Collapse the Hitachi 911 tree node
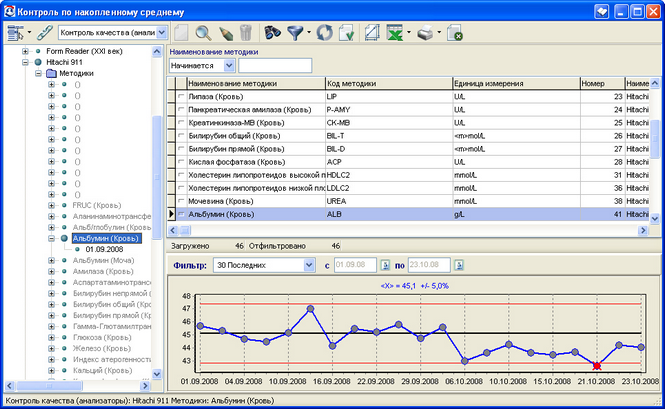This screenshot has width=665, height=409. [x=25, y=62]
